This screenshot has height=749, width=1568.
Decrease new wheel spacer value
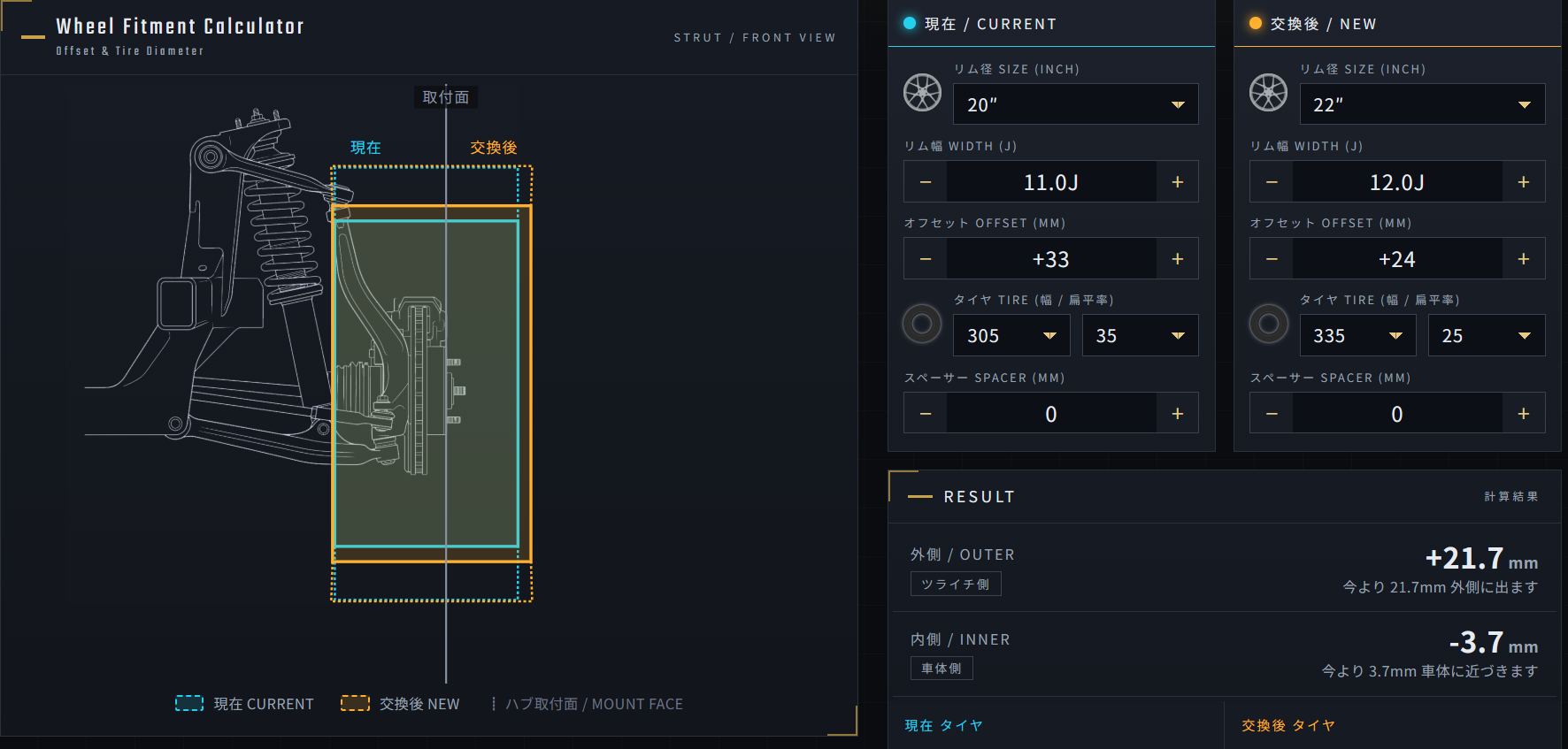[1272, 414]
